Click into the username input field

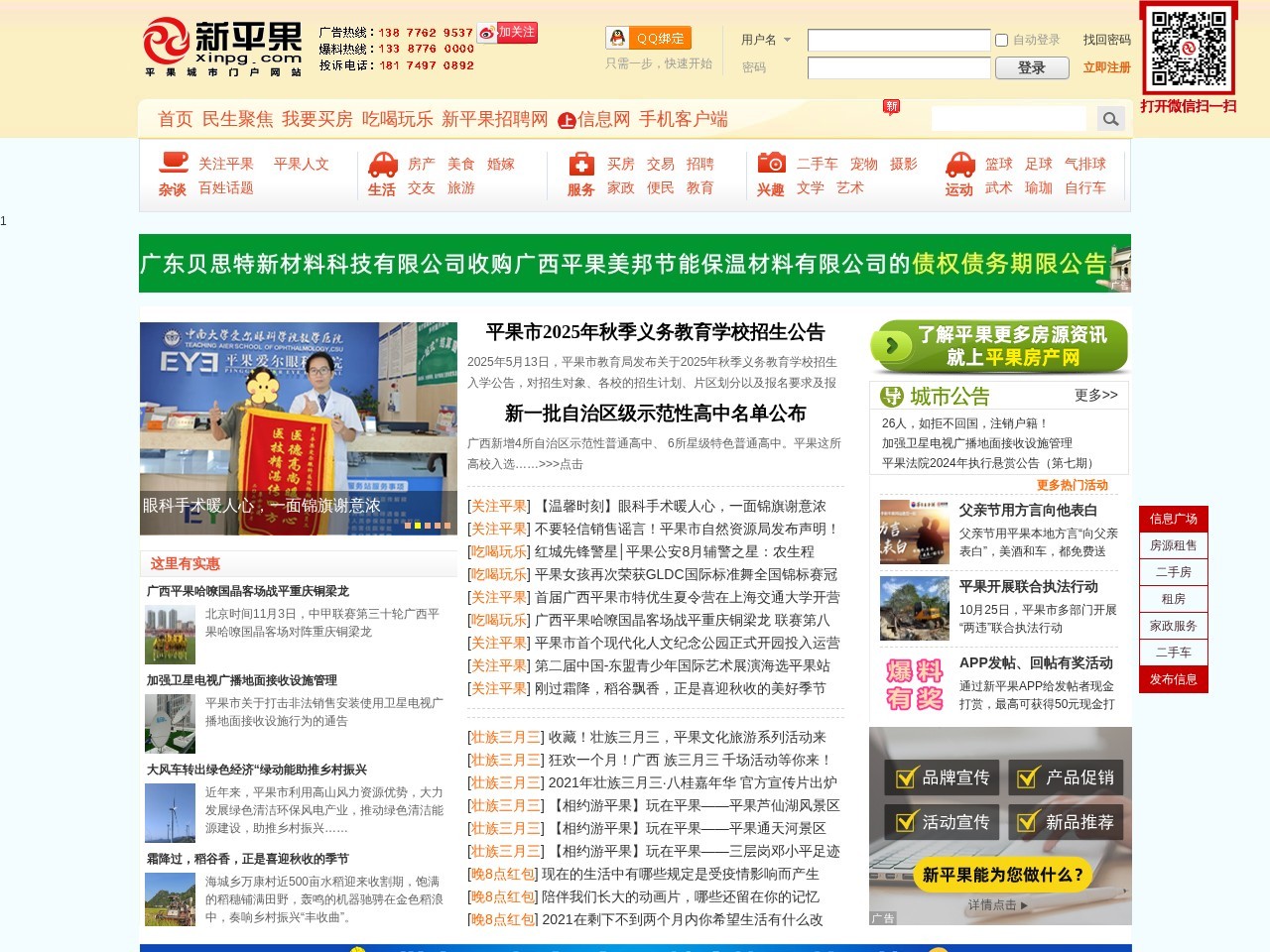tap(899, 40)
